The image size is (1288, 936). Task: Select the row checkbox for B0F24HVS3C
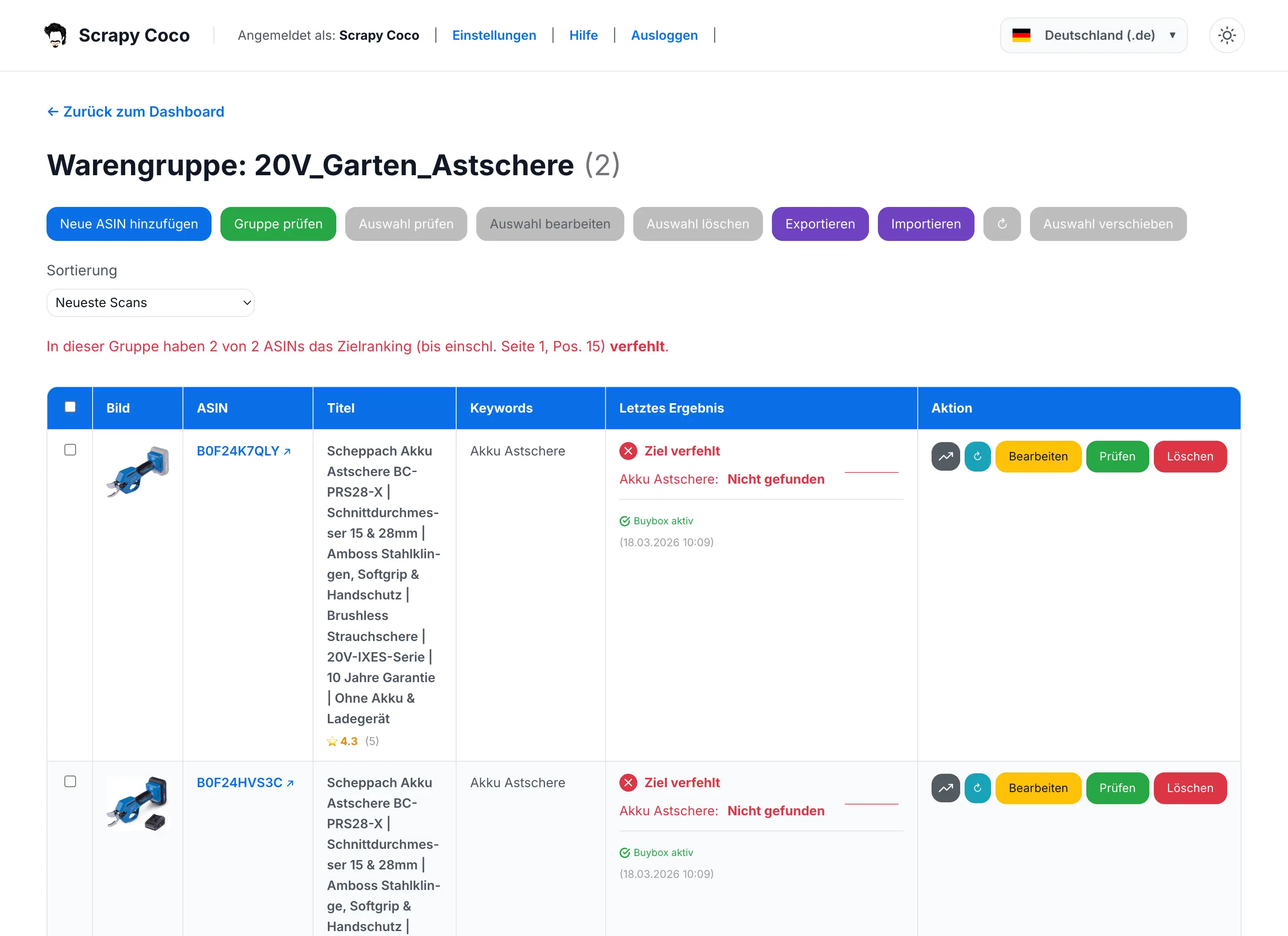70,782
